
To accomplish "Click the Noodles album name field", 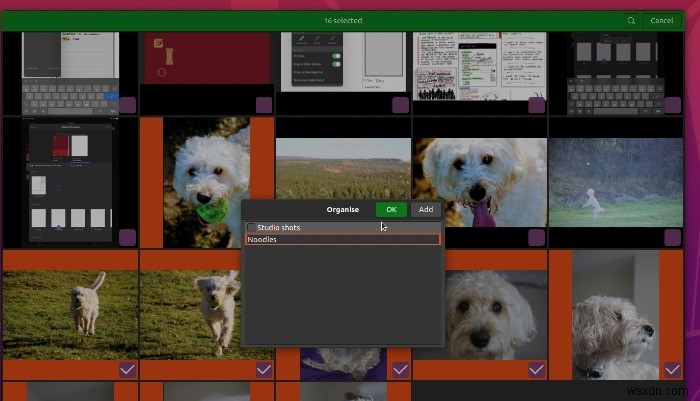I will click(x=342, y=239).
